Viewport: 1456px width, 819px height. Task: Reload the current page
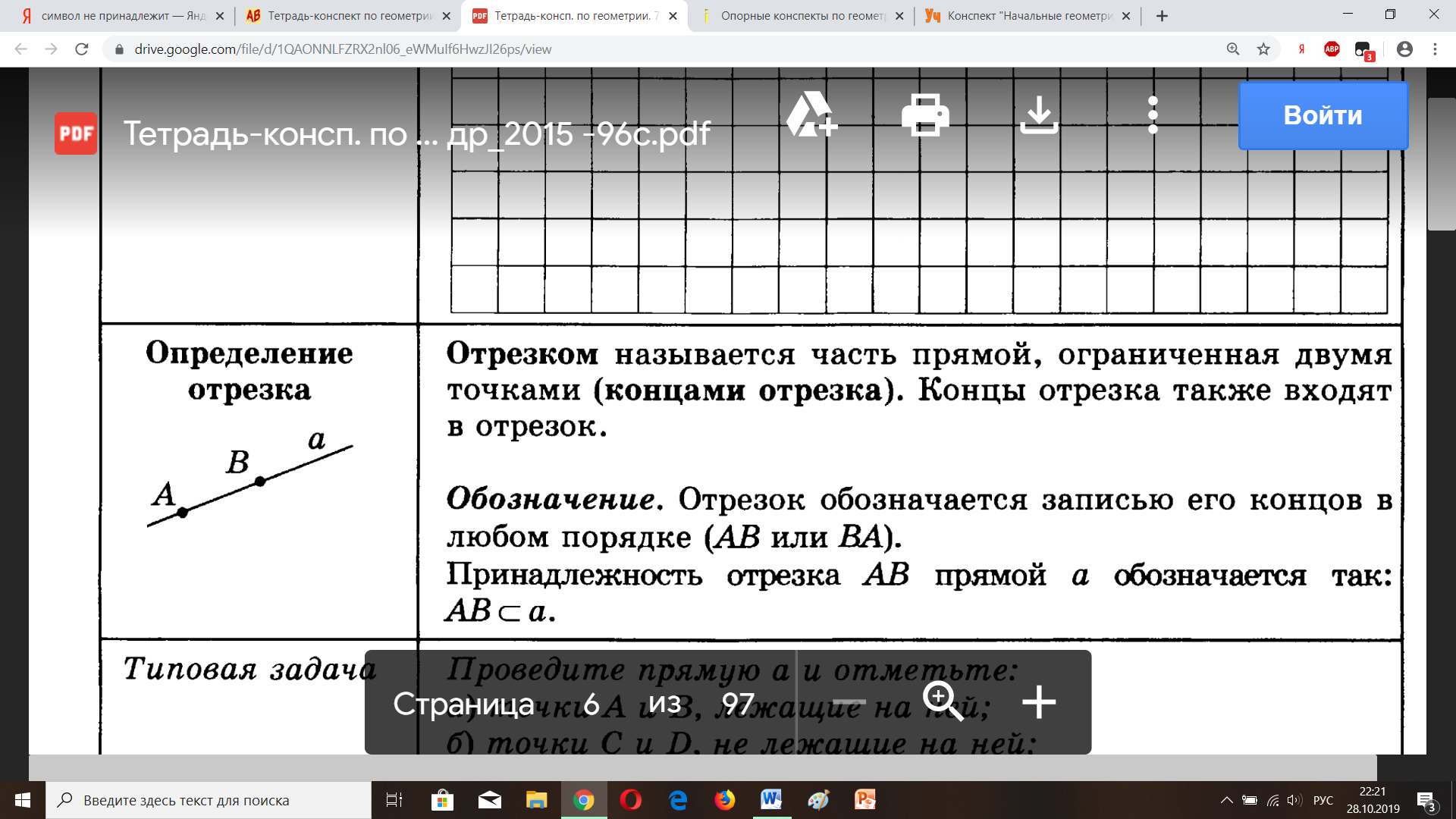point(82,49)
